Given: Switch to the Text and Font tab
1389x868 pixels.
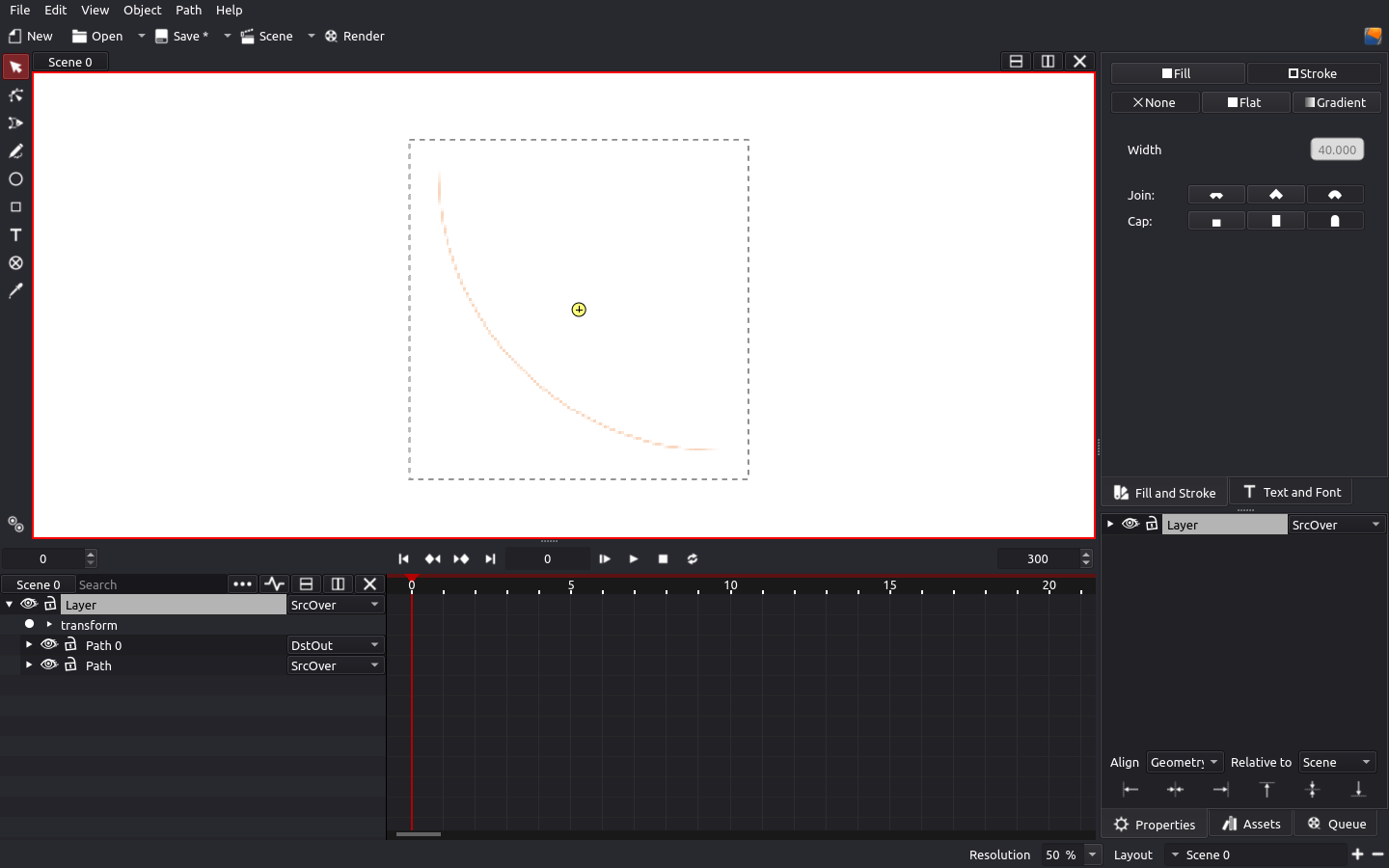Looking at the screenshot, I should click(x=1292, y=493).
